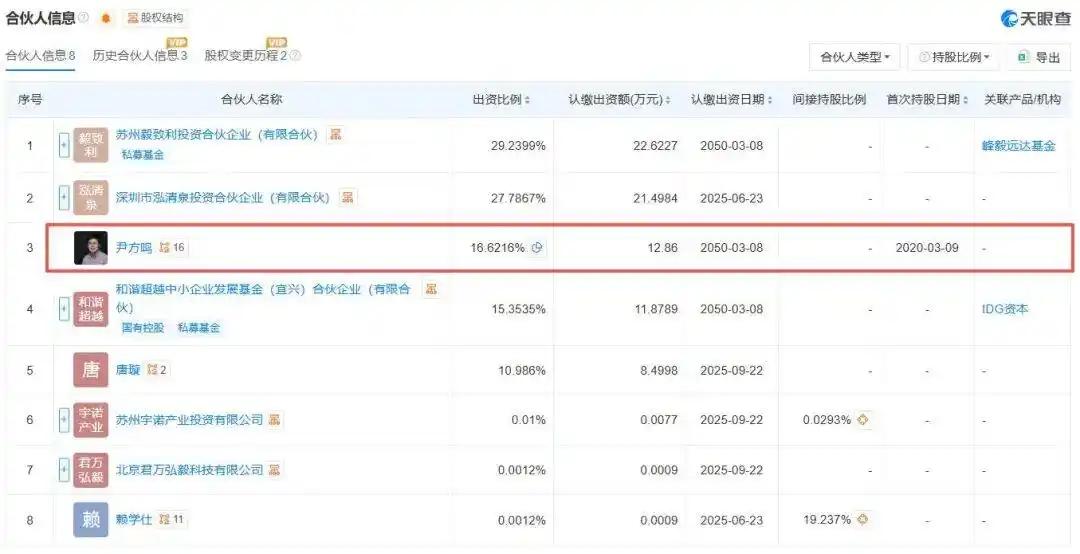Expand the 和谐超越中小企业发展基金 row
Screen dimensions: 1080x554
64,309
